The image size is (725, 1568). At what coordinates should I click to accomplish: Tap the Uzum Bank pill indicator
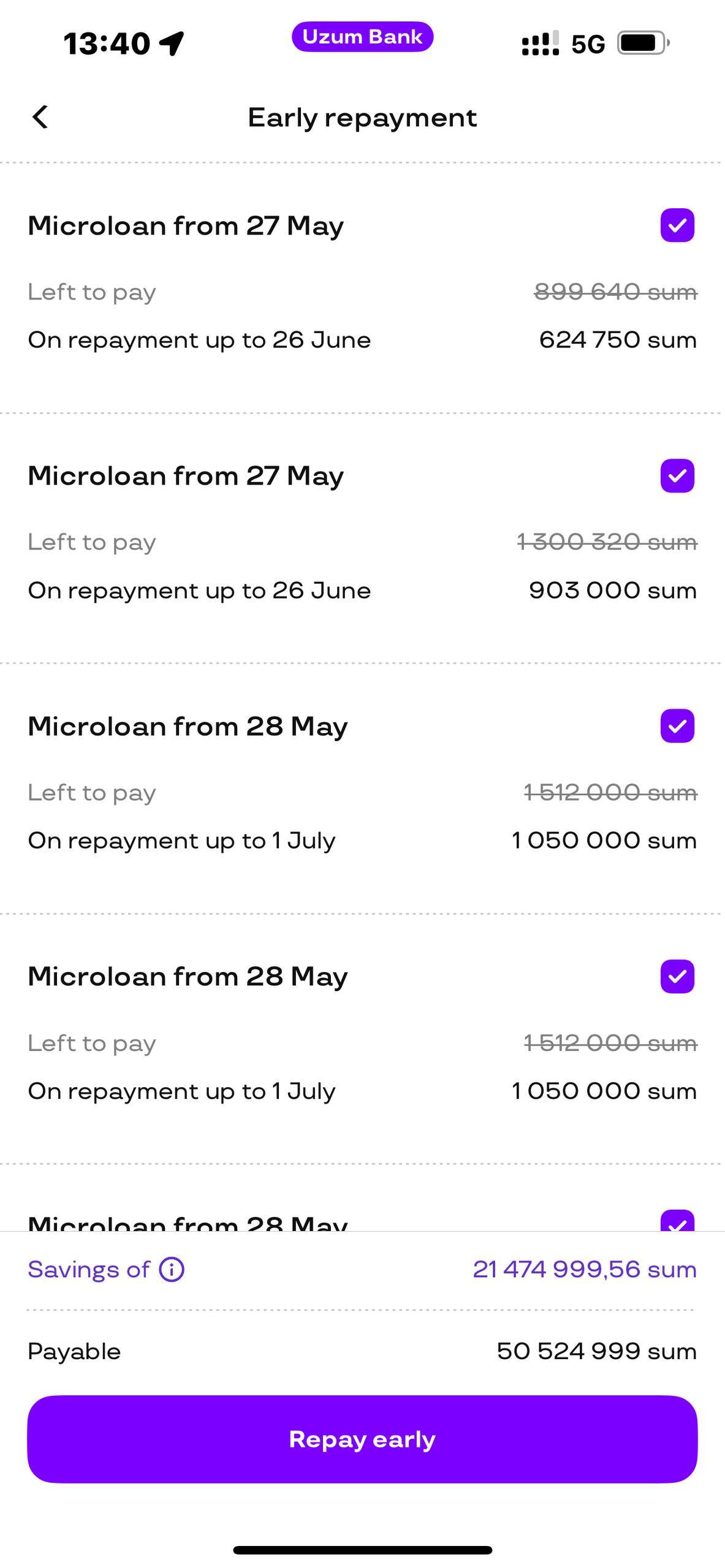pyautogui.click(x=362, y=37)
